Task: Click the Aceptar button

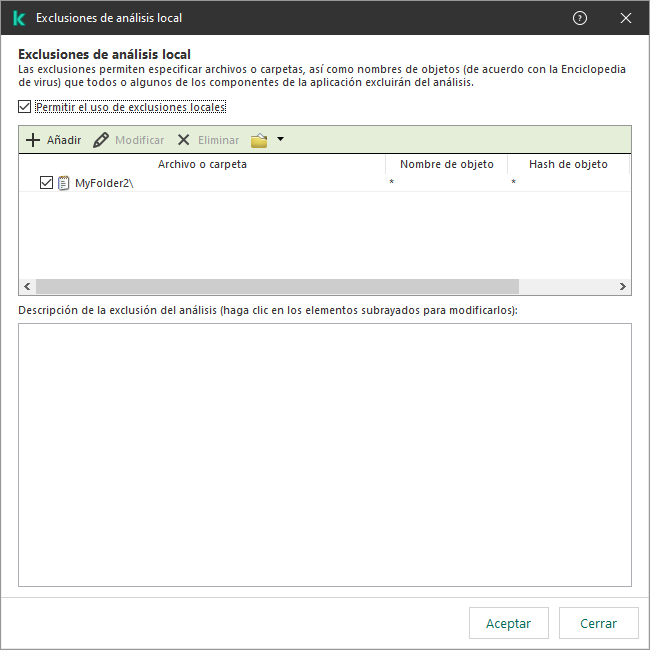Action: [x=509, y=623]
